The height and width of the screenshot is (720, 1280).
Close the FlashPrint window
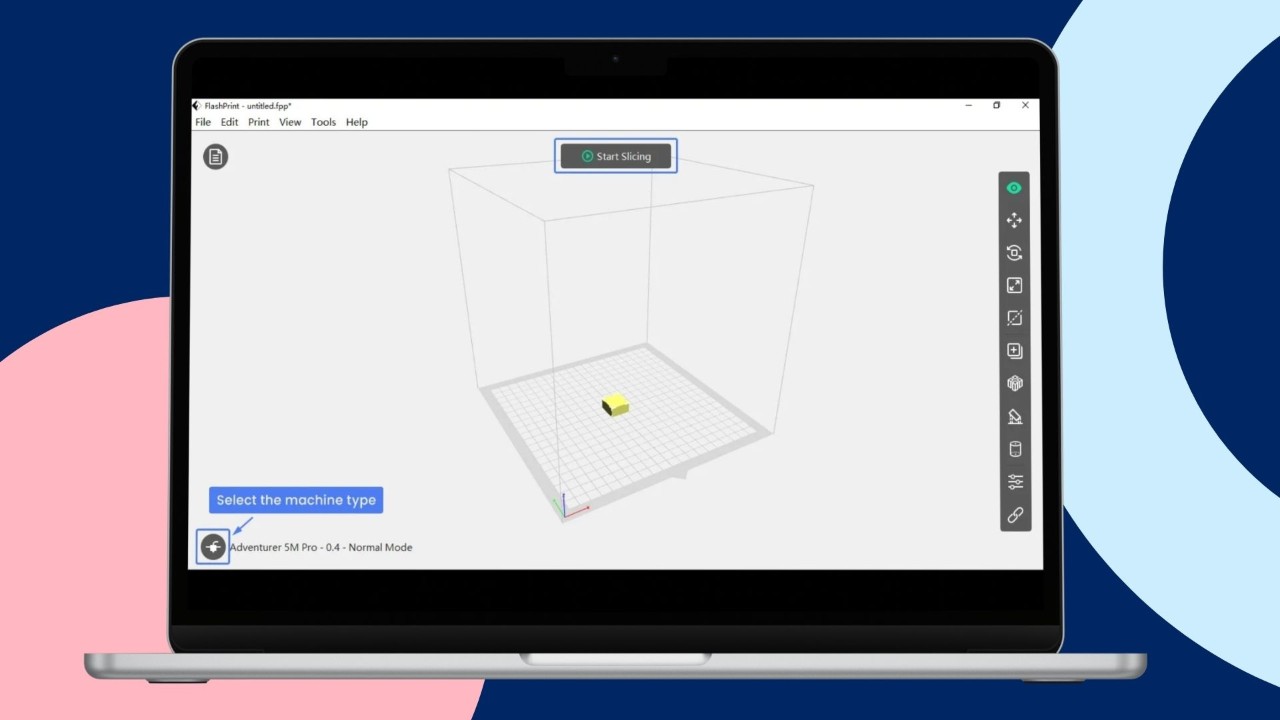[x=1025, y=105]
